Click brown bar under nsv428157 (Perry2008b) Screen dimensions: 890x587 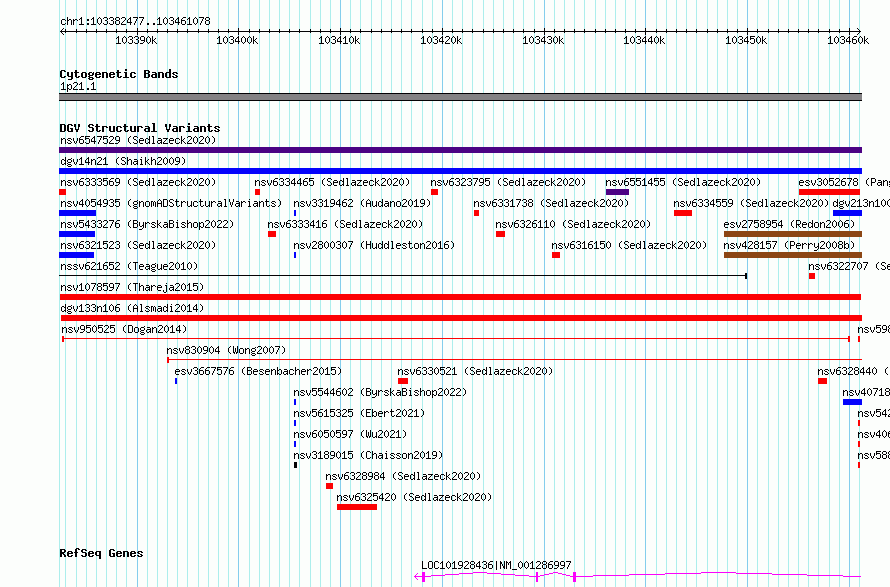[793, 255]
